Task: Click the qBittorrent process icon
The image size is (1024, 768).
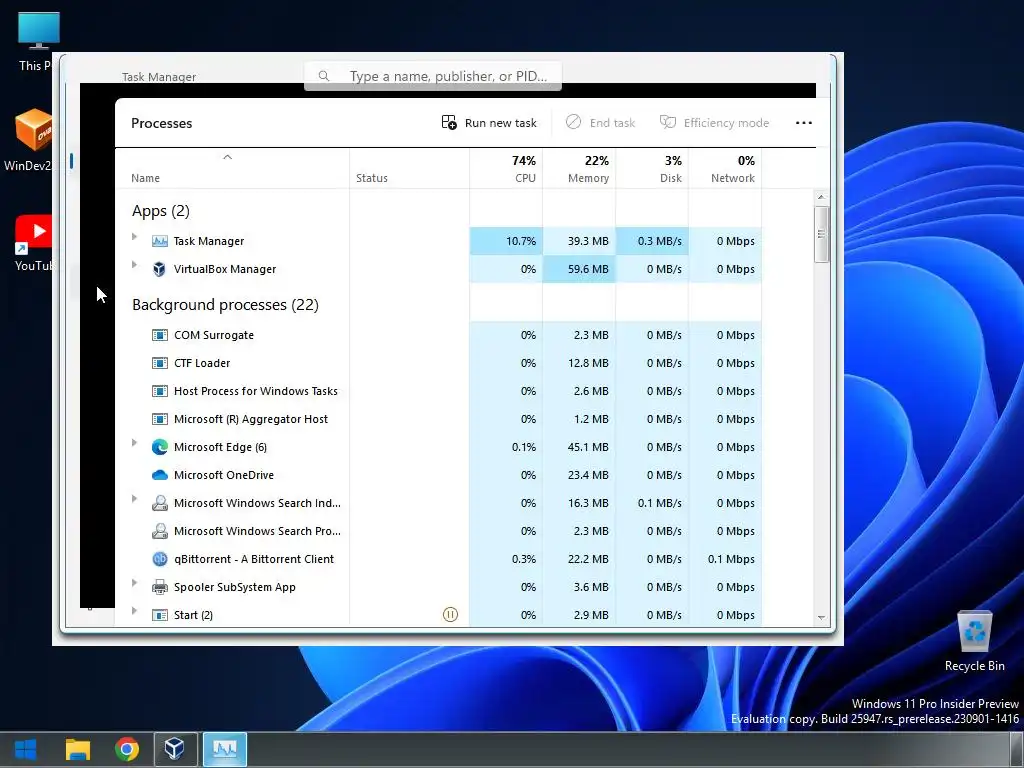Action: click(160, 559)
